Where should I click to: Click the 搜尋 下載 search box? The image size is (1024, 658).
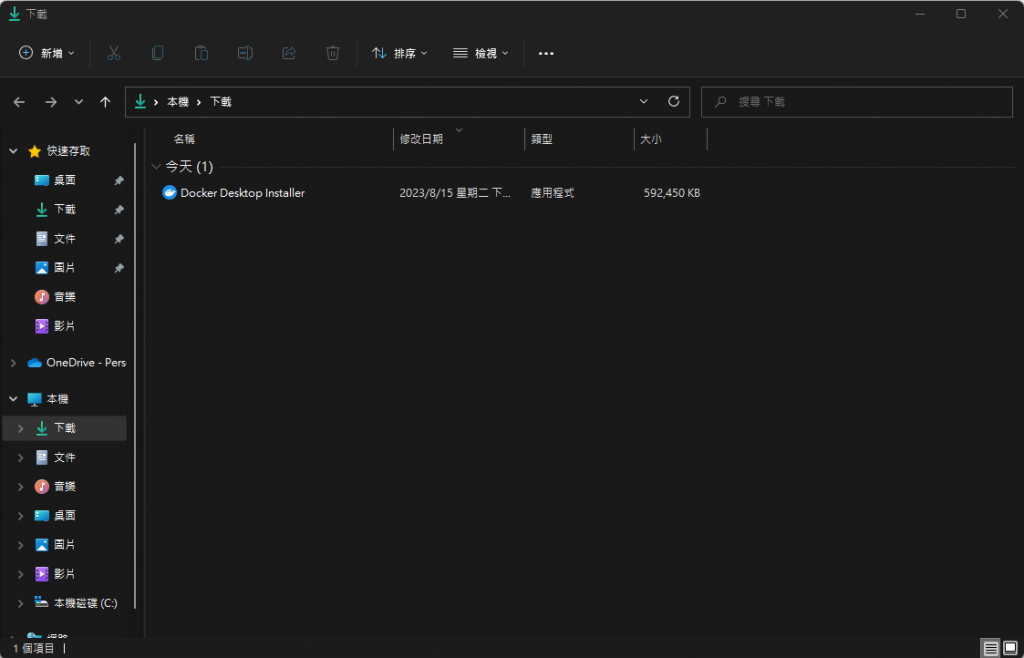(857, 102)
